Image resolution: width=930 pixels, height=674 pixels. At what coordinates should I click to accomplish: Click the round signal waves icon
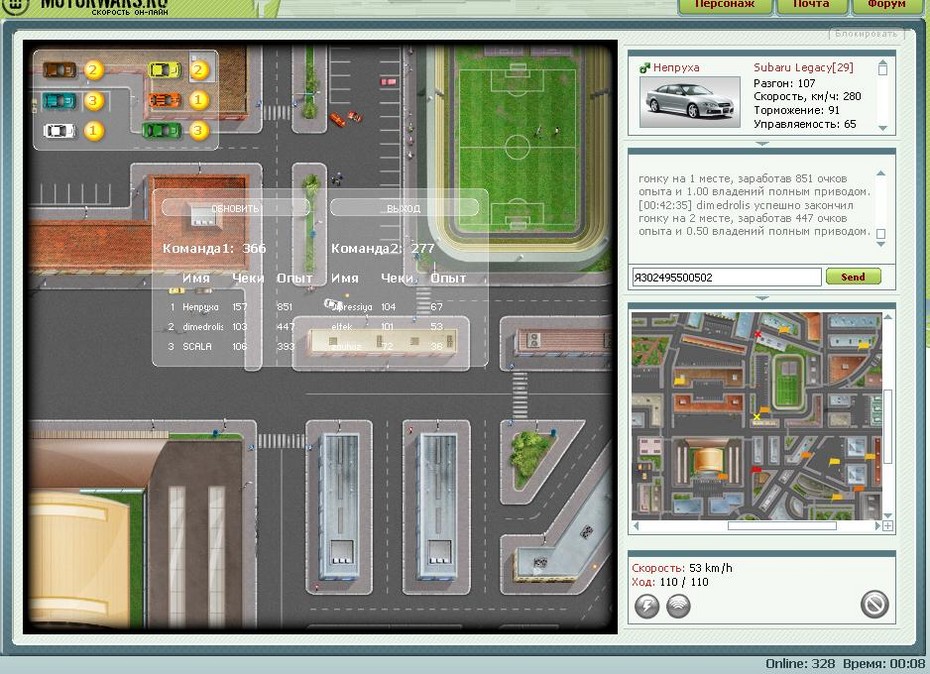pyautogui.click(x=678, y=606)
